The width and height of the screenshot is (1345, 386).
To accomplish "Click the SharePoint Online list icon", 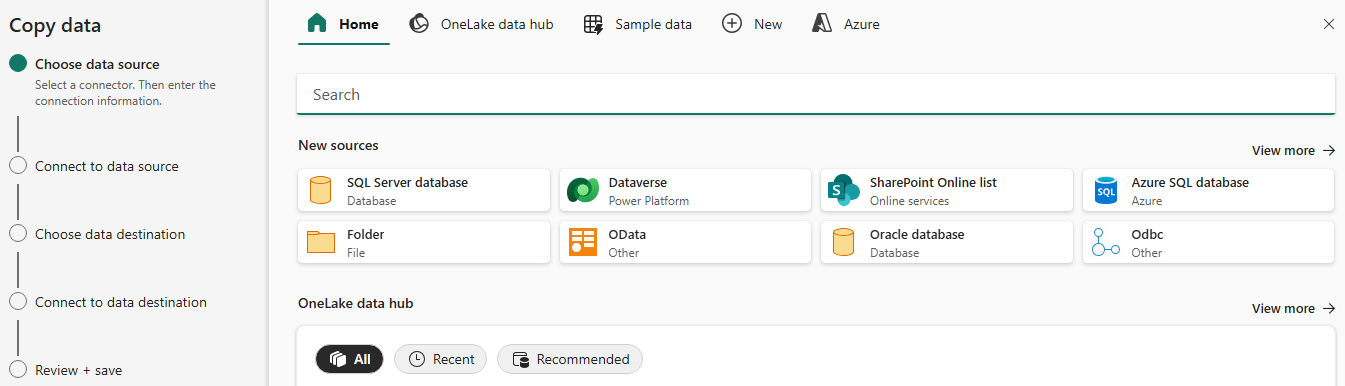I will tap(844, 190).
